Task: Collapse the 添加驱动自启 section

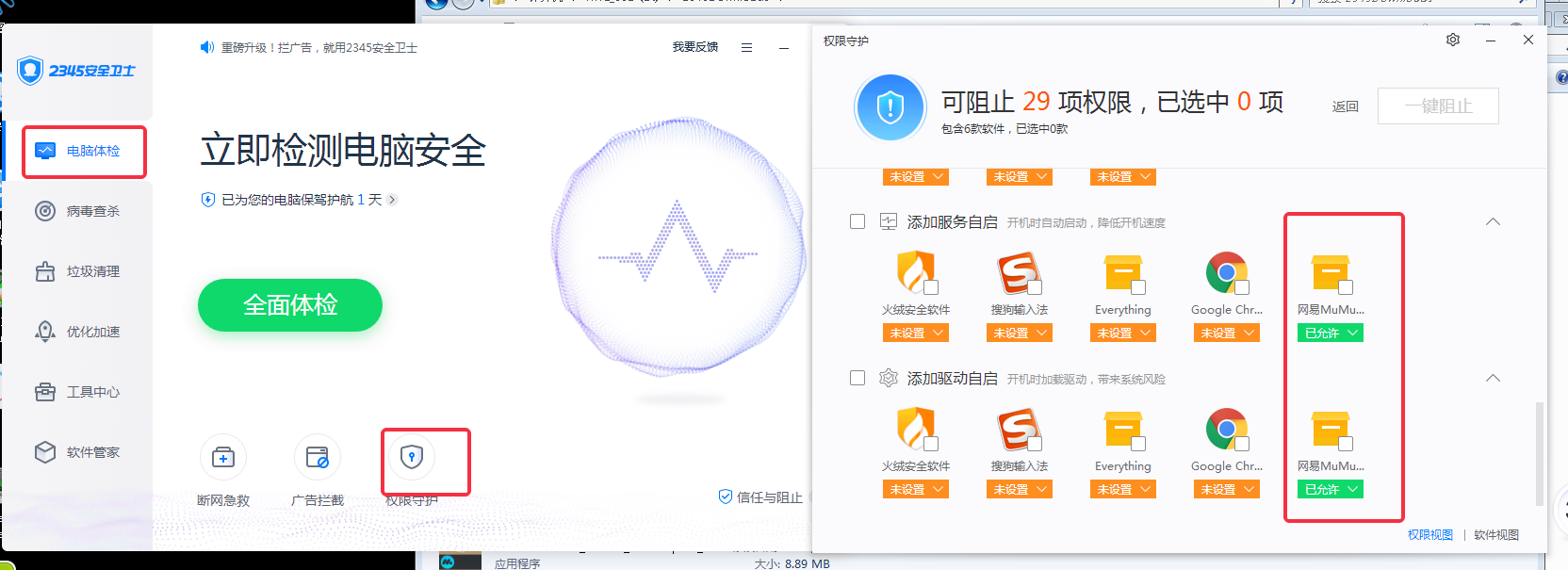Action: coord(1493,378)
